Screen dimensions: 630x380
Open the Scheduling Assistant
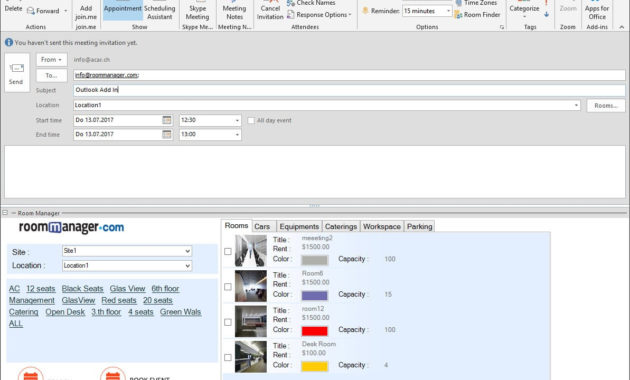click(160, 12)
